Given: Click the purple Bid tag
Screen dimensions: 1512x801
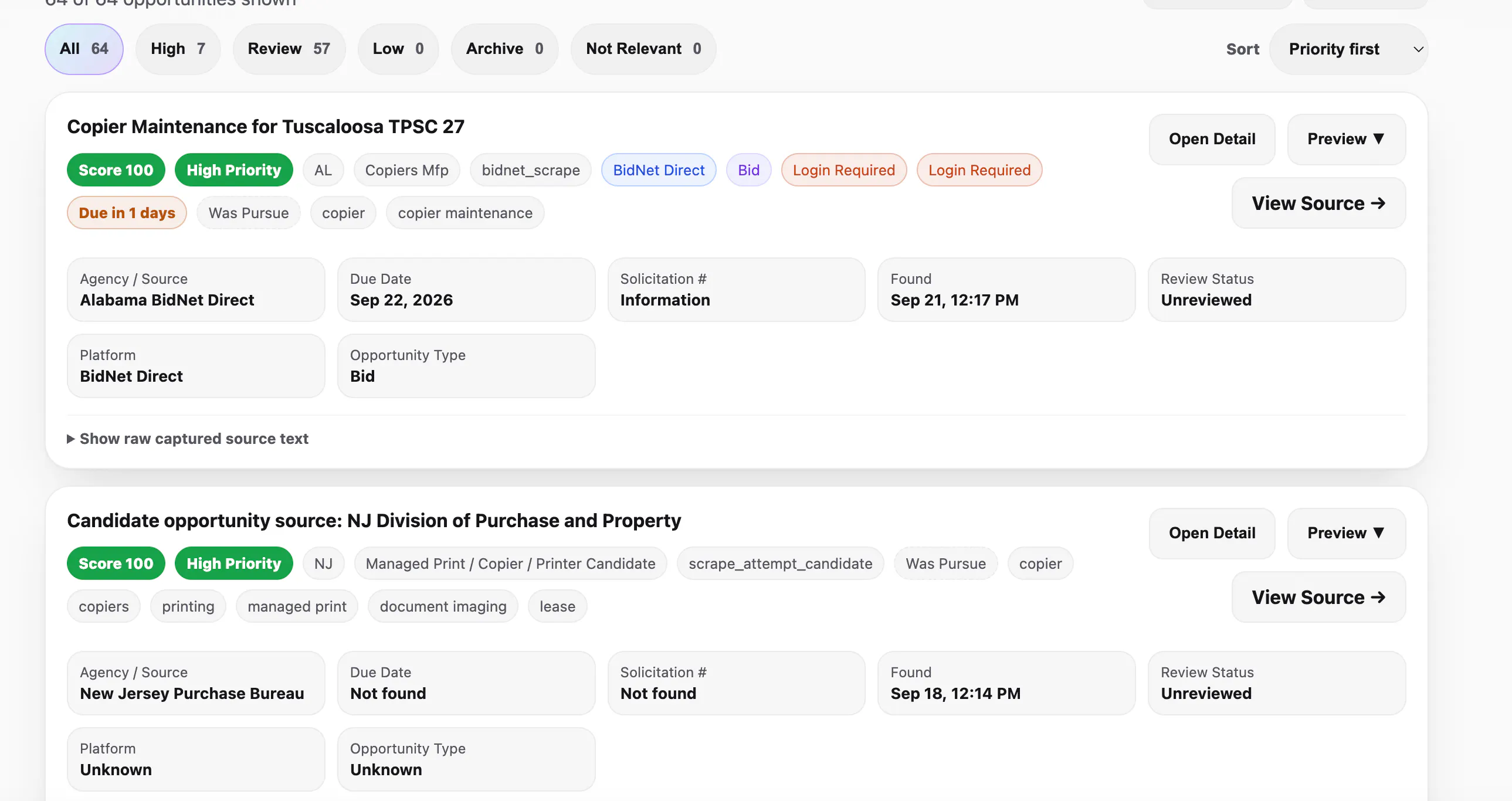Looking at the screenshot, I should coord(748,170).
